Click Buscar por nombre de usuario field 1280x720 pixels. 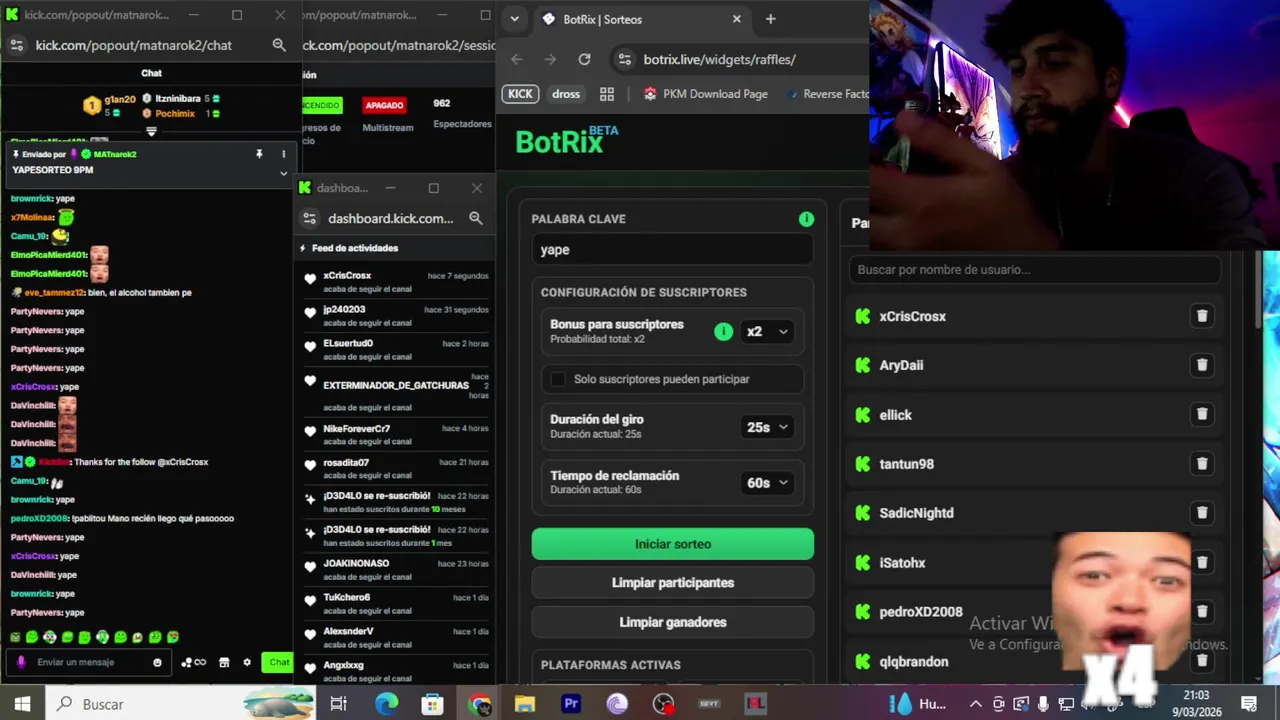(1034, 270)
